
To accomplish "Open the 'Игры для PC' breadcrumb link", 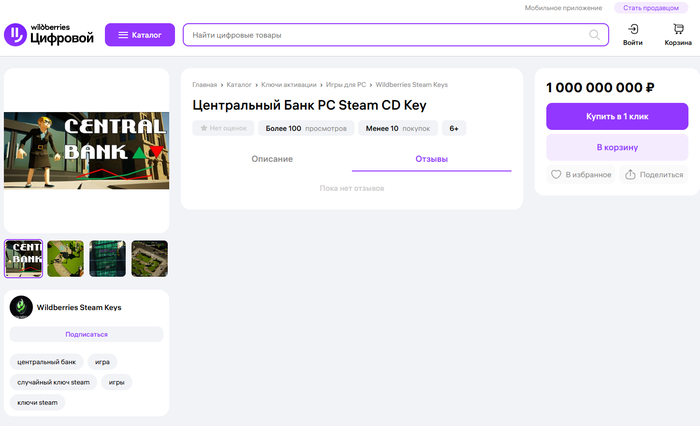I will click(345, 86).
